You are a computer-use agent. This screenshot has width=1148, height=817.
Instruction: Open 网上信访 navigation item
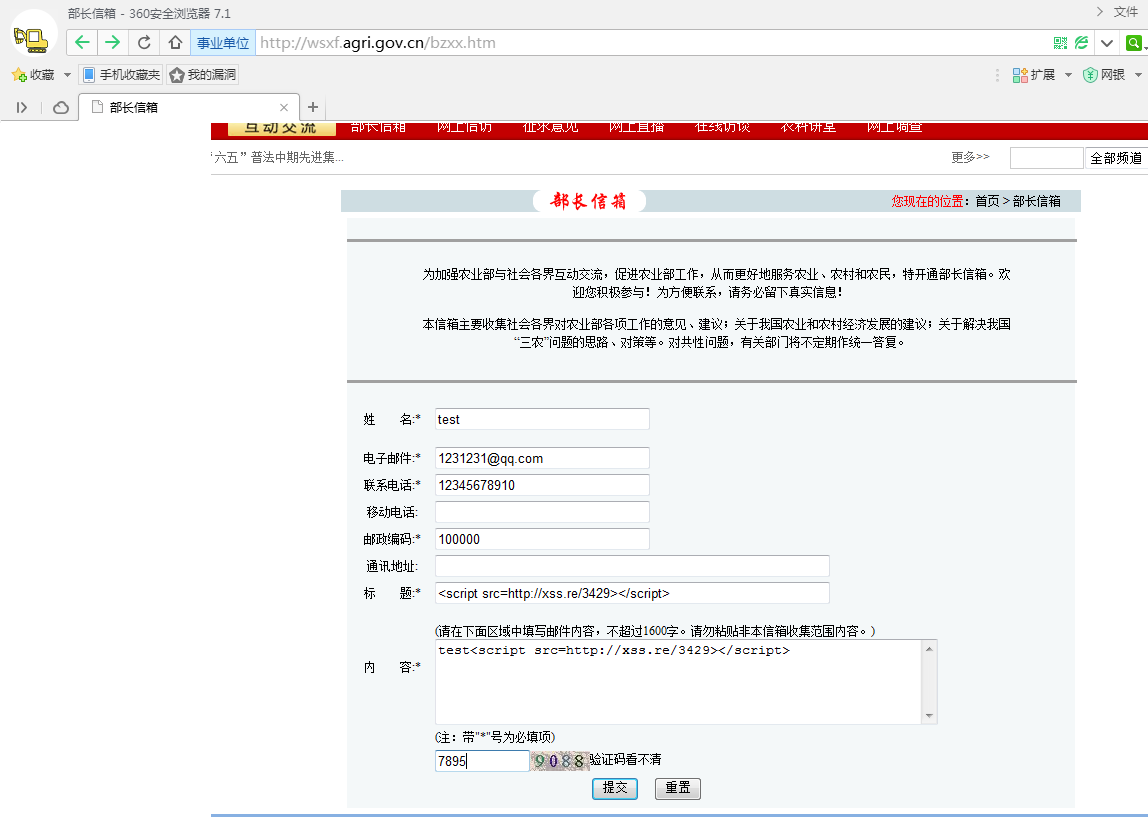point(464,127)
